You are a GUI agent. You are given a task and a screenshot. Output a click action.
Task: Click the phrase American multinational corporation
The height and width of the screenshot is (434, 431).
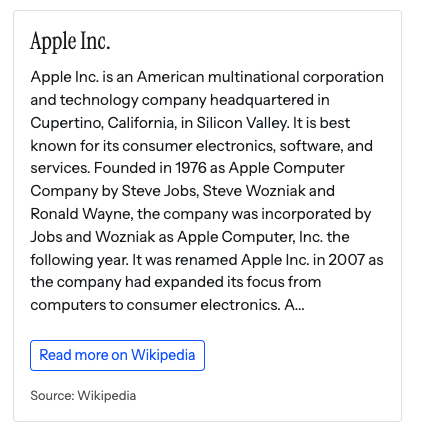click(260, 77)
